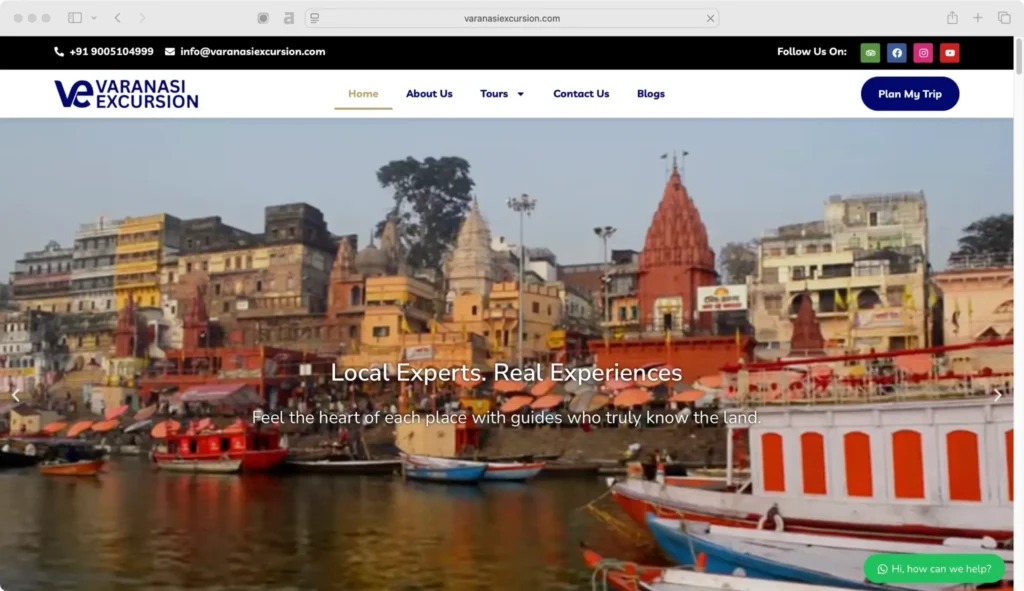
Task: Advance the carousel with the right arrow
Action: coord(997,395)
